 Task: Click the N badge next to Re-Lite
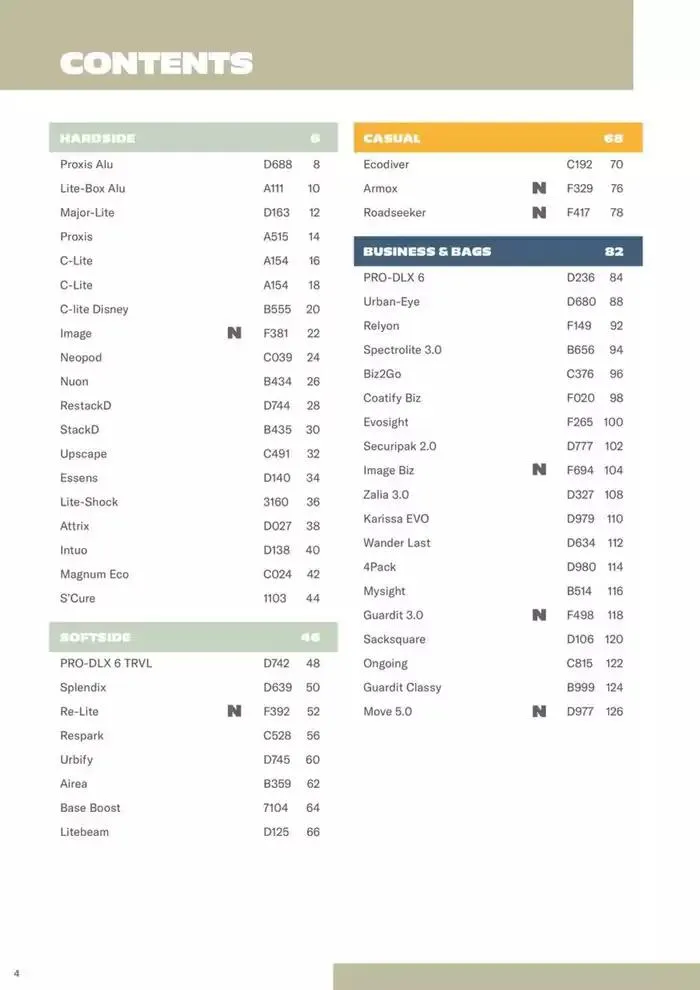[x=234, y=711]
